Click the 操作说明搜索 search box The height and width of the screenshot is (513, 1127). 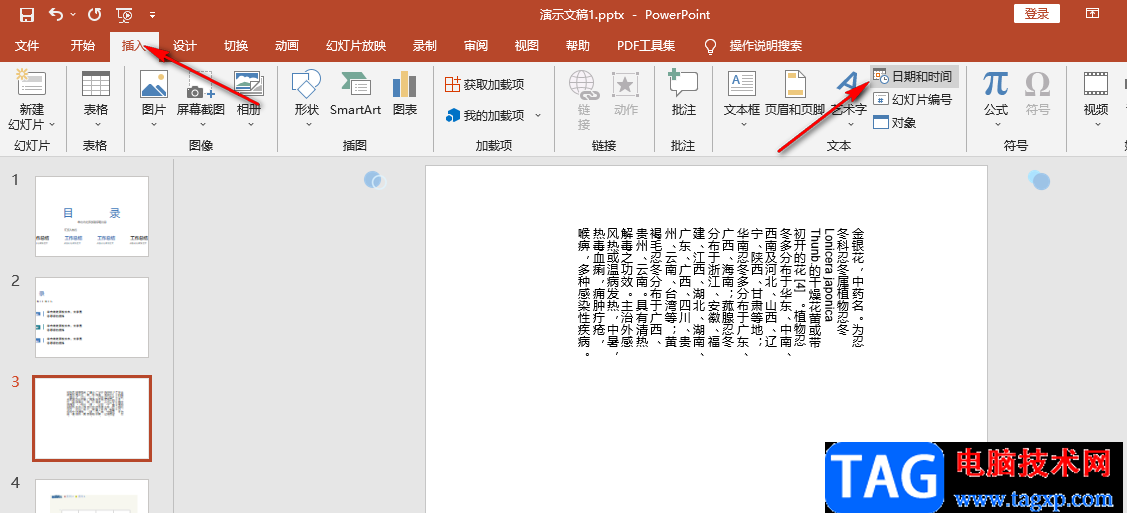(x=766, y=46)
